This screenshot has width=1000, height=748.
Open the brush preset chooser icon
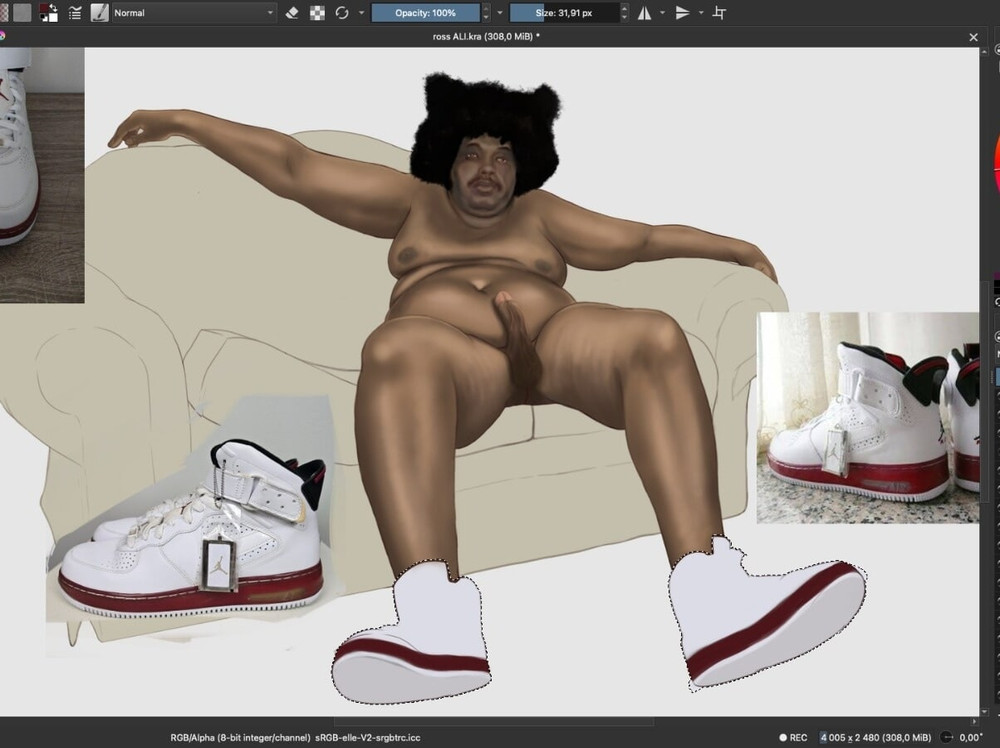click(x=100, y=13)
